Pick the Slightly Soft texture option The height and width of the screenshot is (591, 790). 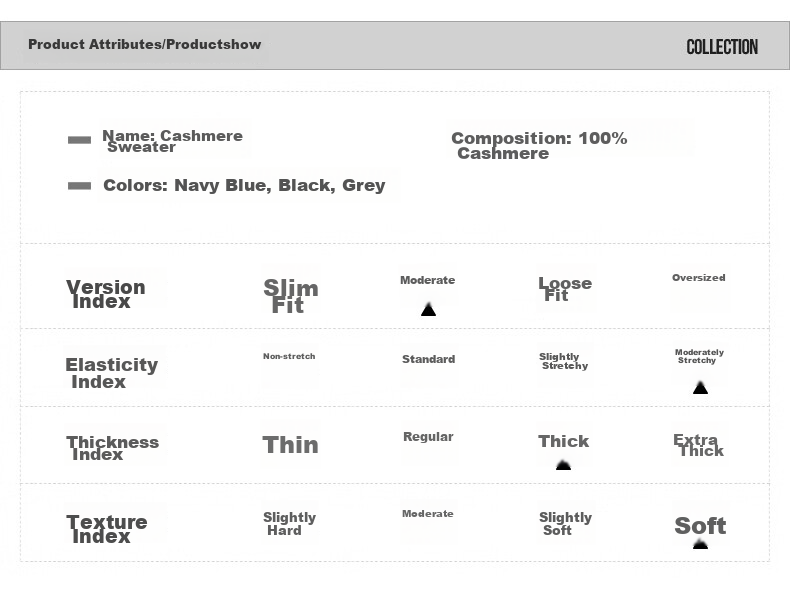pos(565,524)
